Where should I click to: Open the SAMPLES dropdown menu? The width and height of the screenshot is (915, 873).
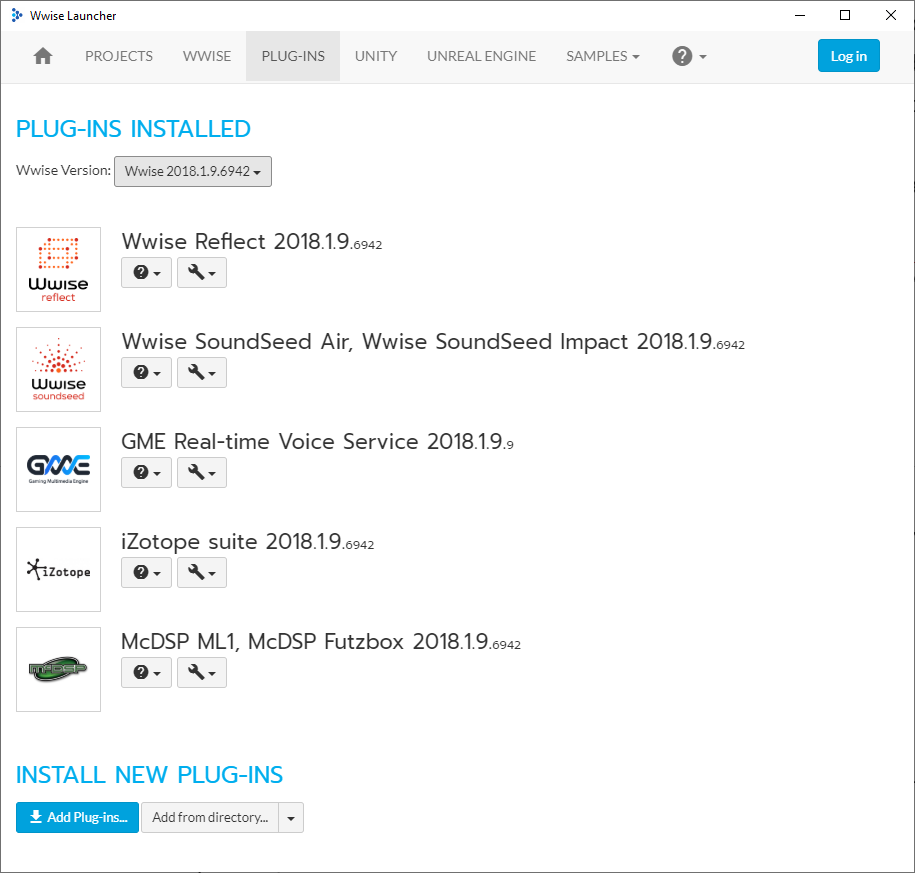[602, 56]
